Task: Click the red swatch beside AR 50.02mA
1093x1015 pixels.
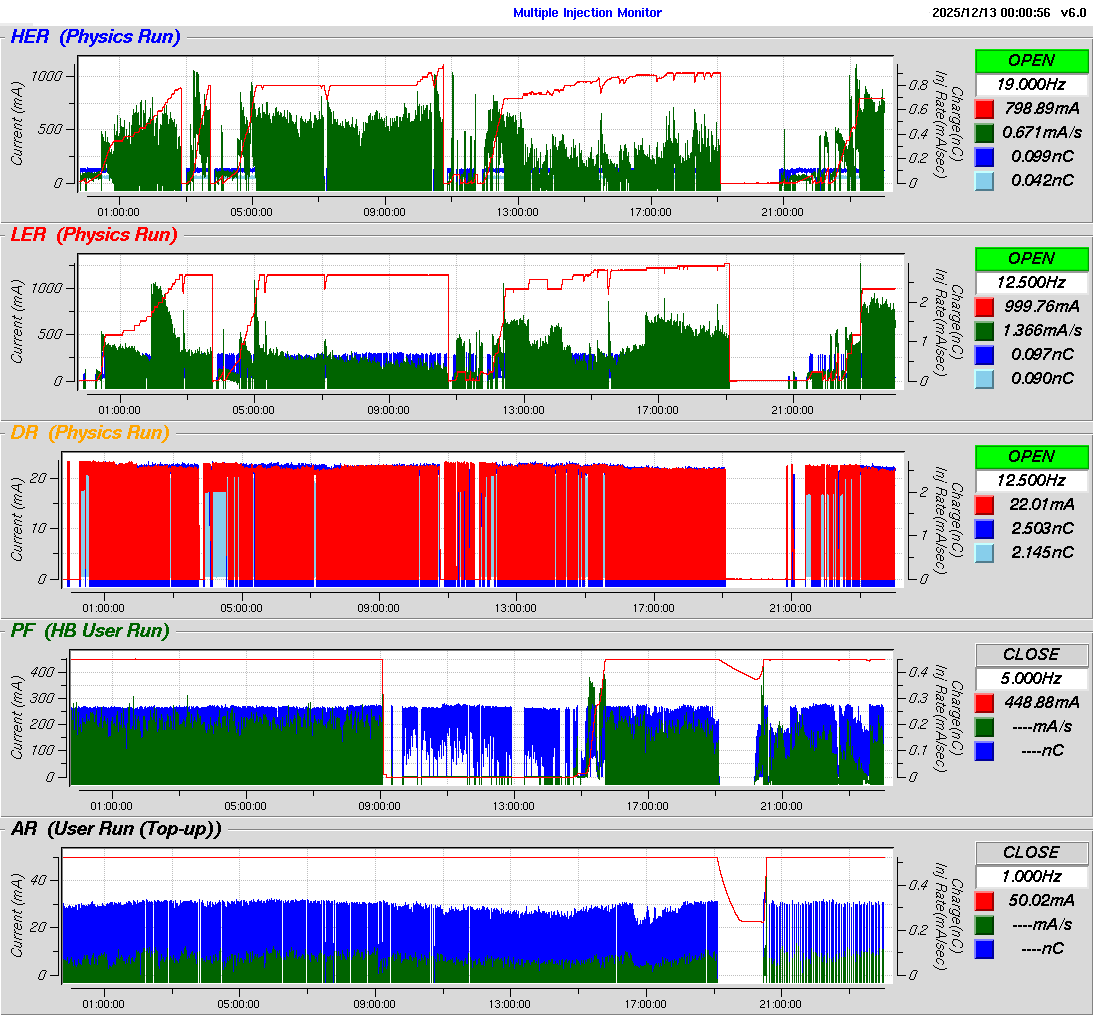Action: 985,900
